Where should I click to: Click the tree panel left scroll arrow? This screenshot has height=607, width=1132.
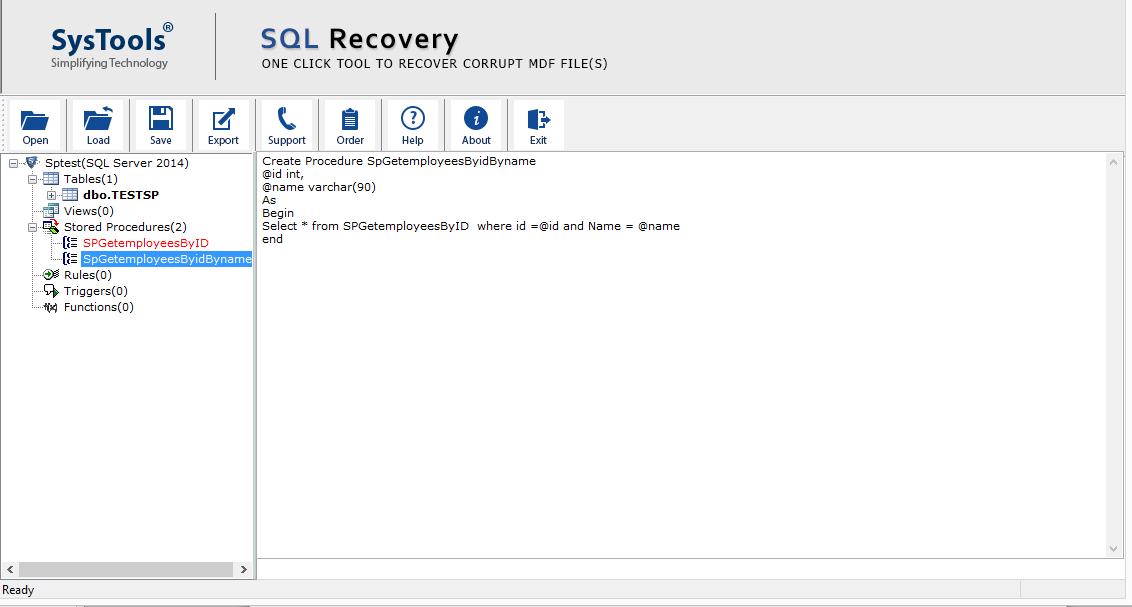10,569
